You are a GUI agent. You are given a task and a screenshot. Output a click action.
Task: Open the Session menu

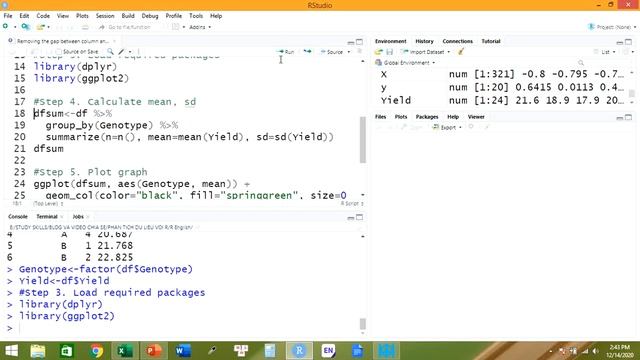click(105, 16)
